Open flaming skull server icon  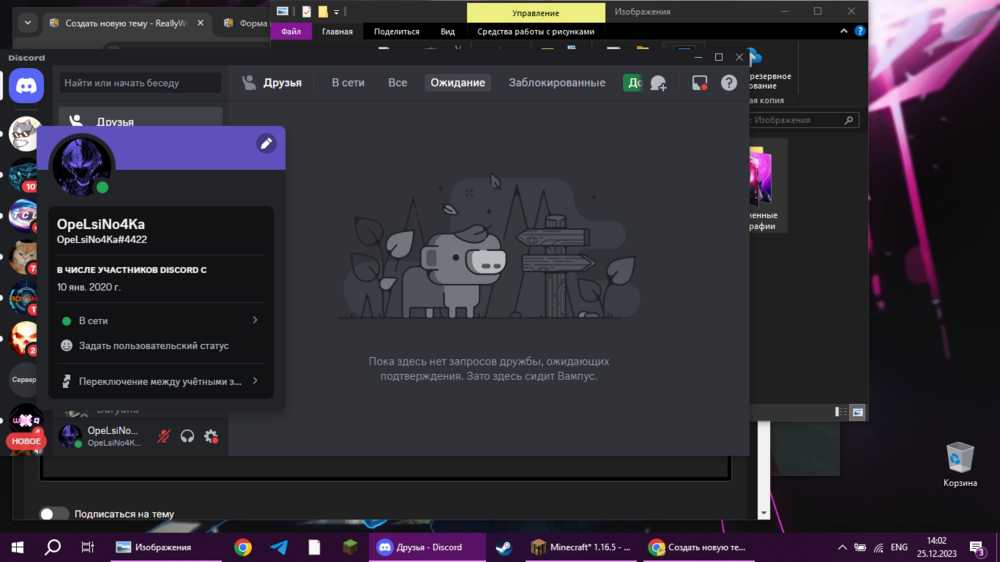click(24, 338)
